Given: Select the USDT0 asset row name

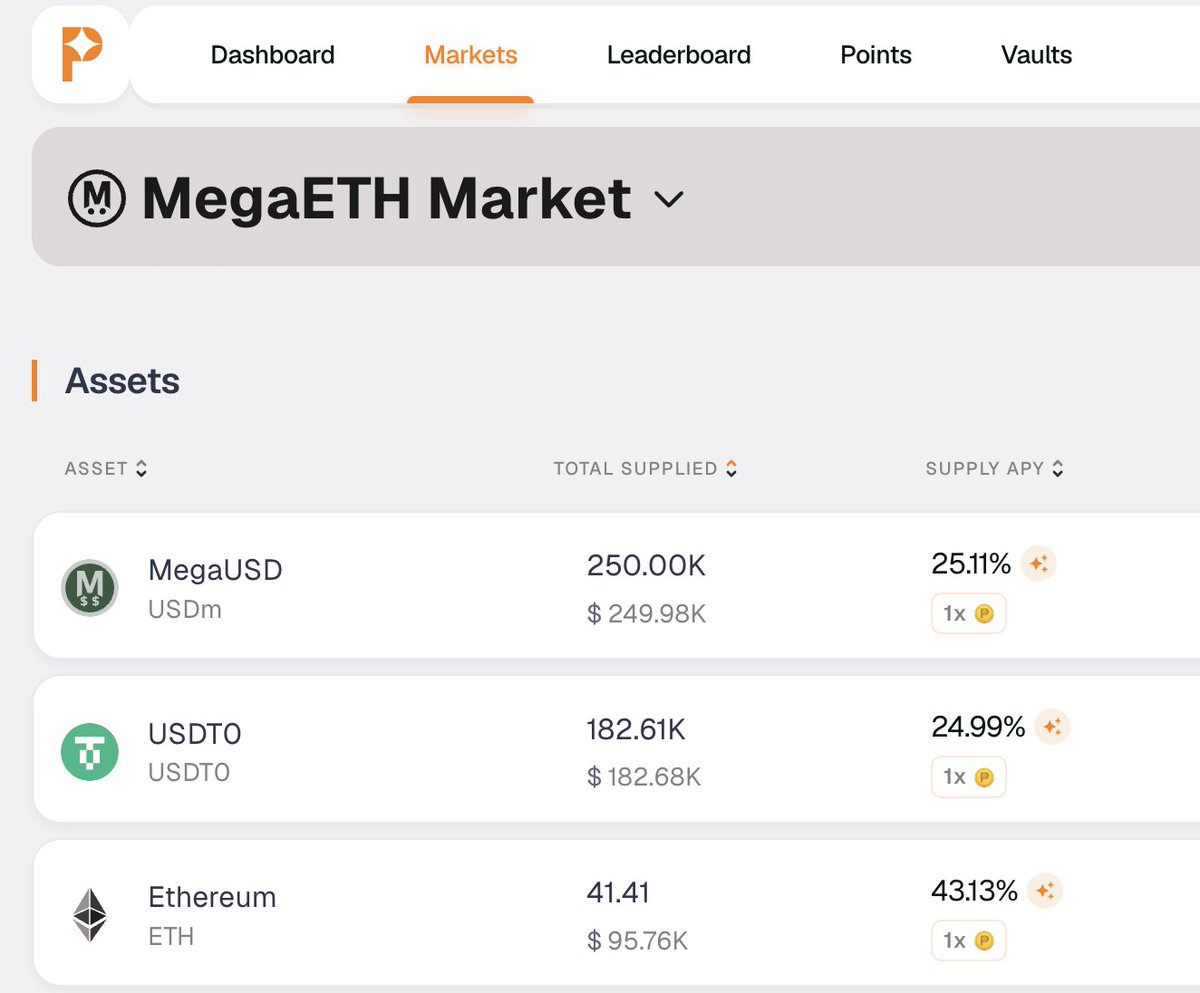Looking at the screenshot, I should click(195, 735).
